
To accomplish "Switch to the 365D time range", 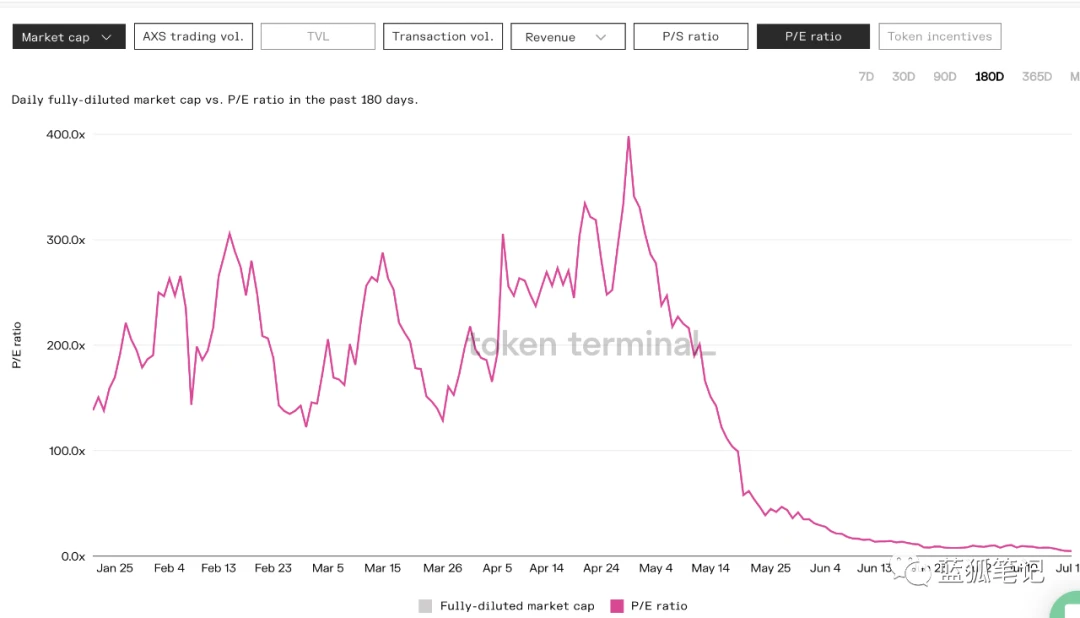I will tap(1036, 77).
